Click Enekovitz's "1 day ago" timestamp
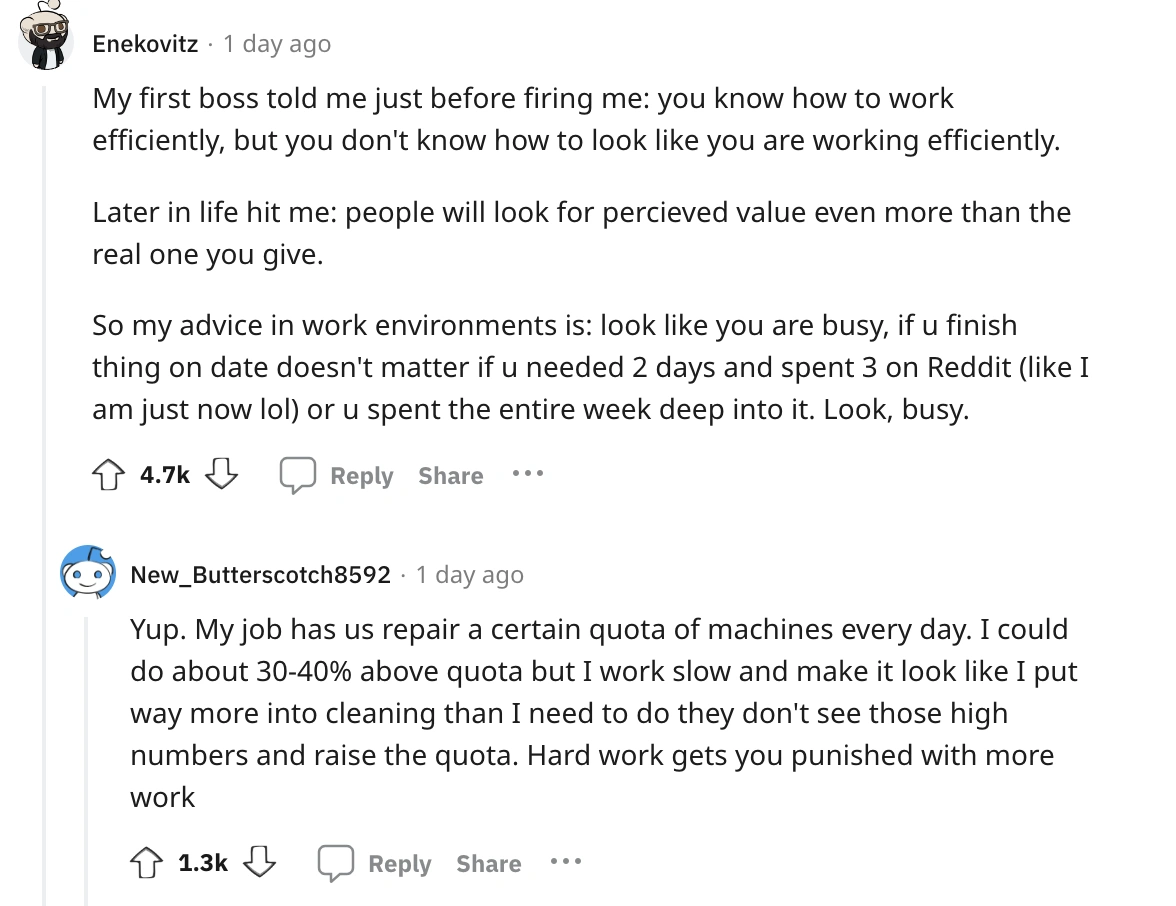 click(277, 44)
